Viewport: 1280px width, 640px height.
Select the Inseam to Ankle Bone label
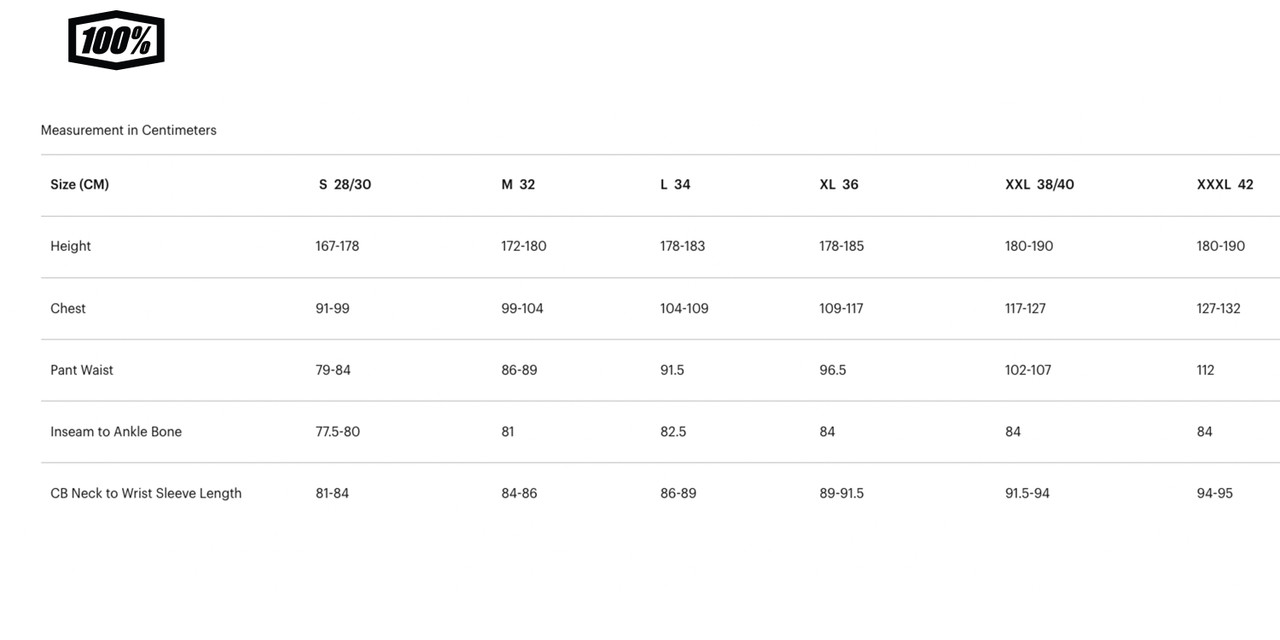(x=116, y=432)
